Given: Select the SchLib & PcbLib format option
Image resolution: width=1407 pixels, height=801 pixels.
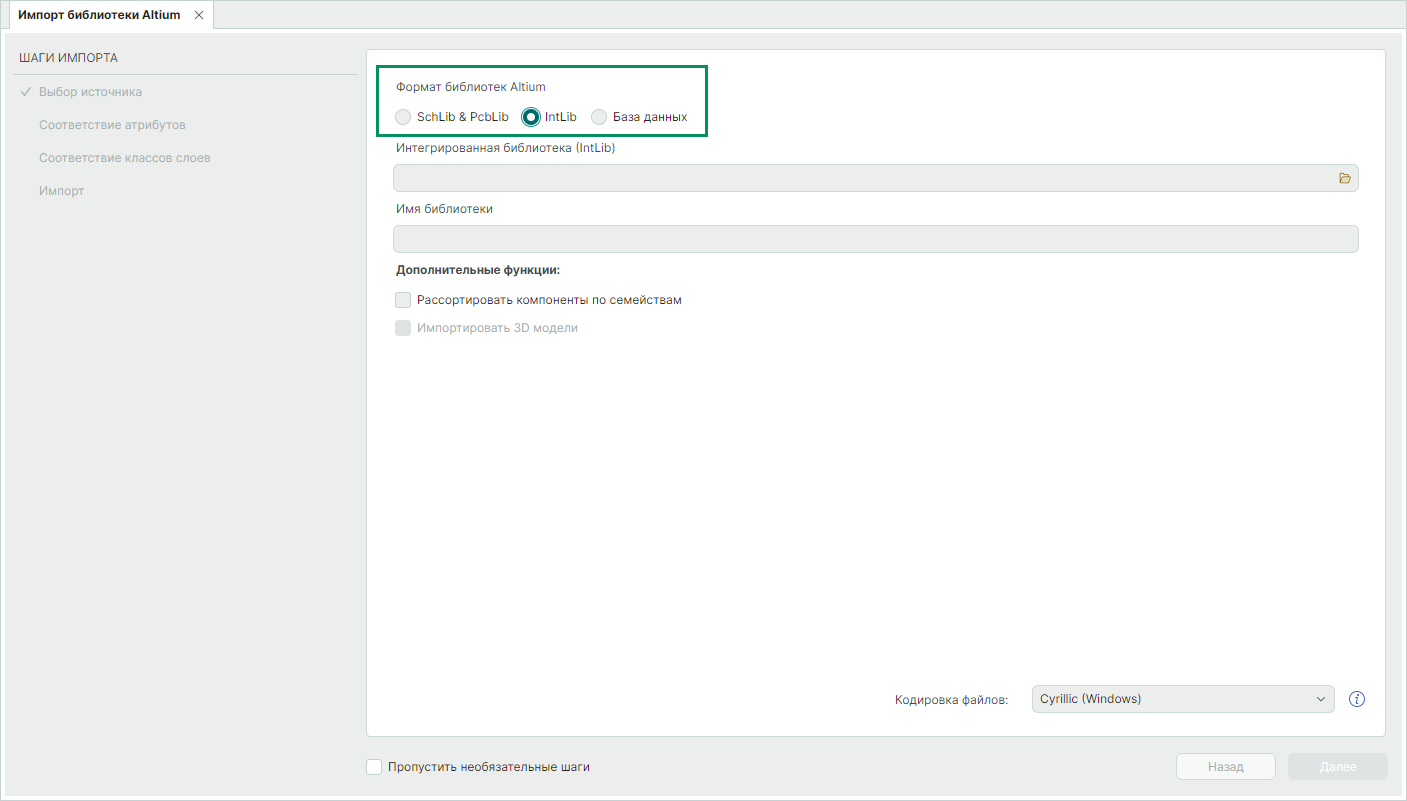Looking at the screenshot, I should click(x=403, y=117).
